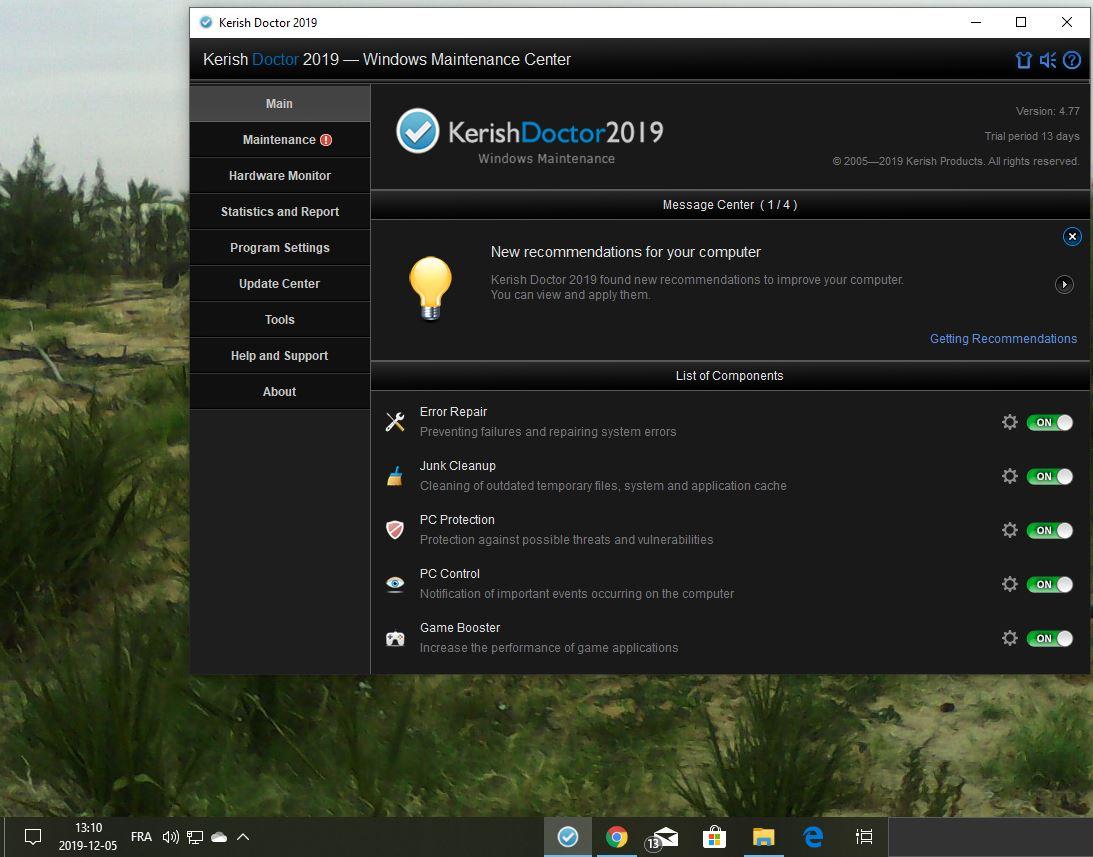Turn off PC Control toggle
Image resolution: width=1093 pixels, height=857 pixels.
1050,584
